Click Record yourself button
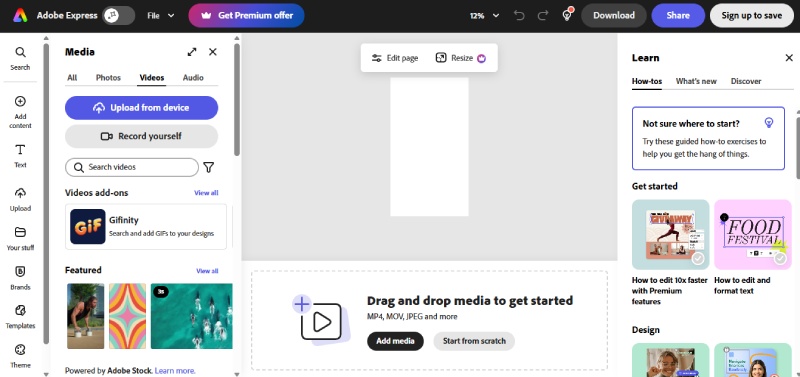The width and height of the screenshot is (800, 377). pyautogui.click(x=141, y=136)
